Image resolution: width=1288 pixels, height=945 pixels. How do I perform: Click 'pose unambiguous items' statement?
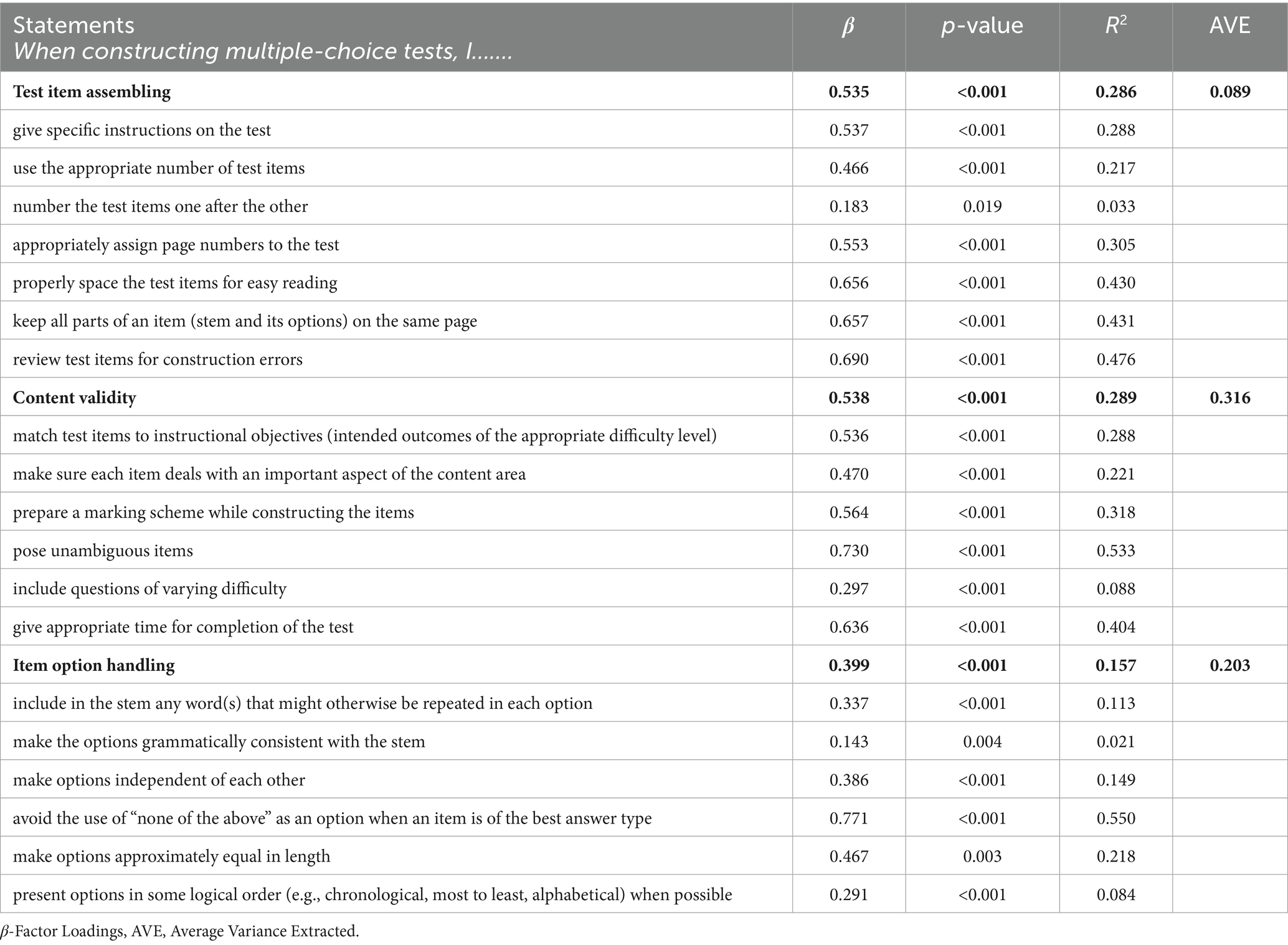[103, 551]
